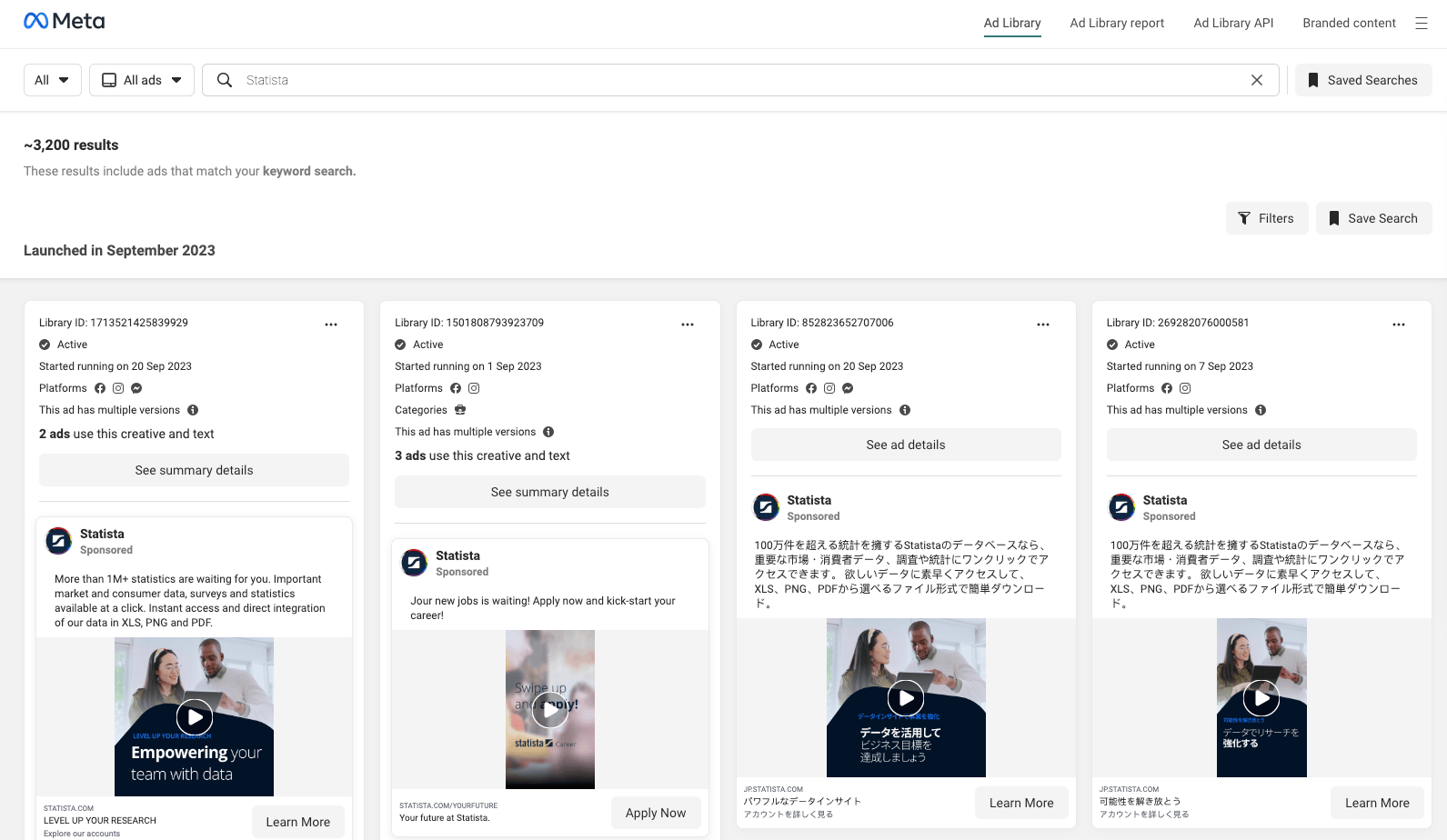1447x840 pixels.
Task: Click the Categories icon in second ad card
Action: [460, 410]
